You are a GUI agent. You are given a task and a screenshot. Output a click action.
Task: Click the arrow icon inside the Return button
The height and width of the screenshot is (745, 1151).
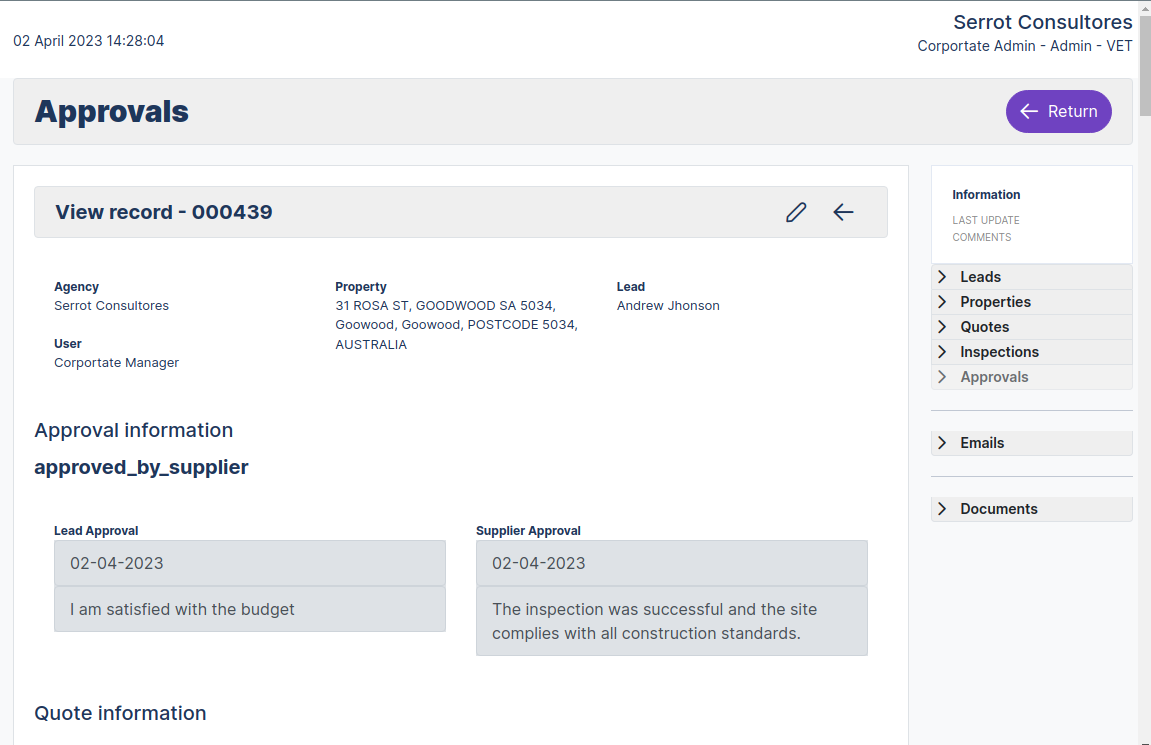pyautogui.click(x=1029, y=111)
